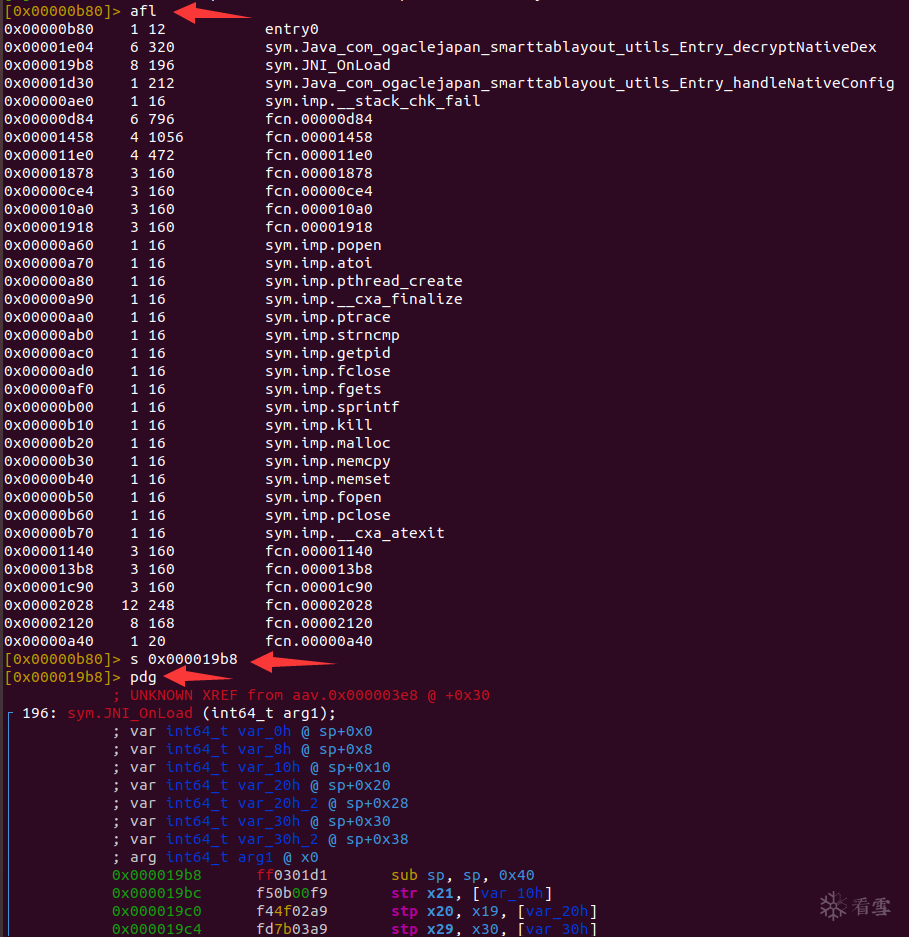Select sym.imp.__stack_chk_fail row
The image size is (909, 937).
(242, 101)
